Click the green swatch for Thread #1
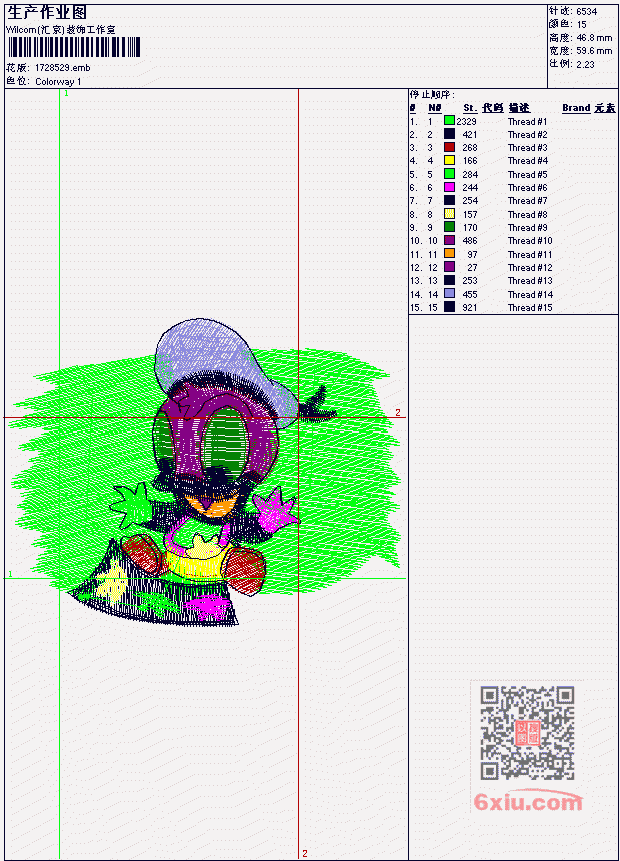The height and width of the screenshot is (861, 620). click(x=449, y=121)
